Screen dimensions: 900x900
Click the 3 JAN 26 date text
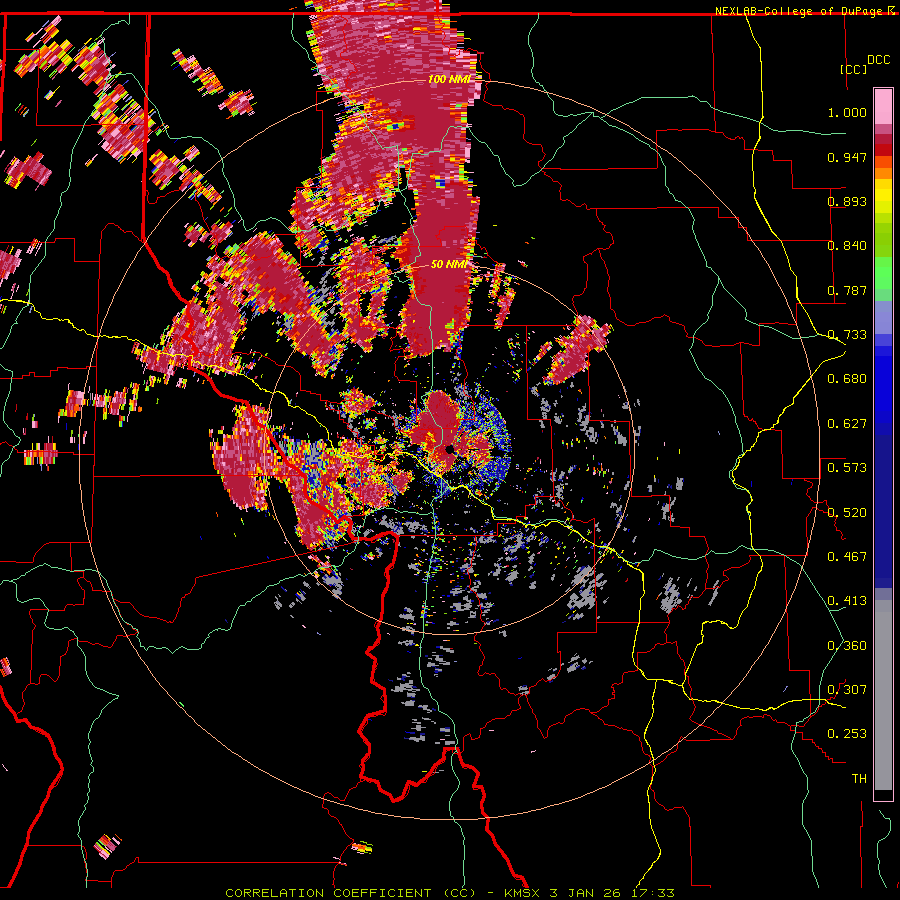coord(585,893)
